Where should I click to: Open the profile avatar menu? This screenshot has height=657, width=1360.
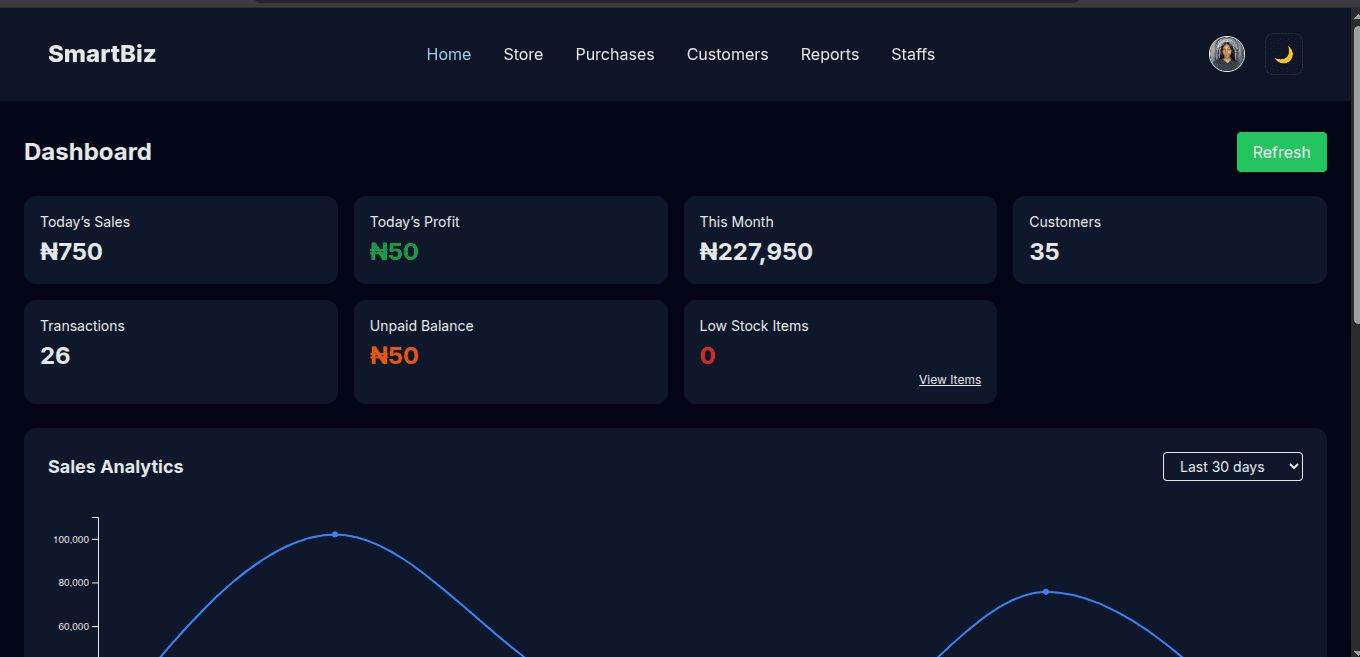(x=1227, y=54)
